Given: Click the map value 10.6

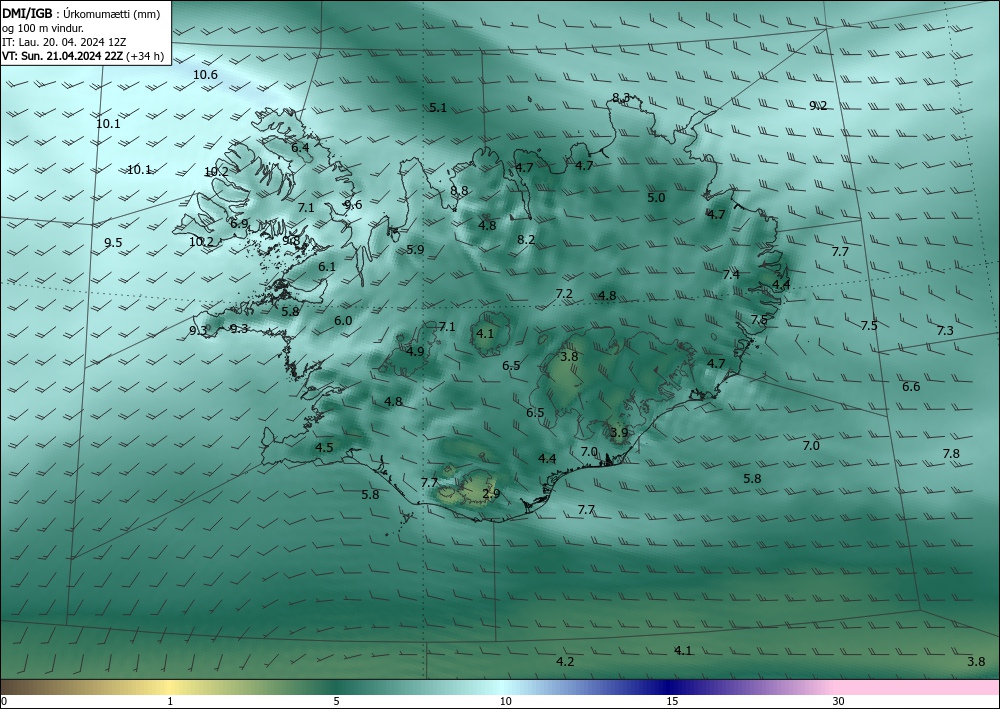Looking at the screenshot, I should click(205, 75).
